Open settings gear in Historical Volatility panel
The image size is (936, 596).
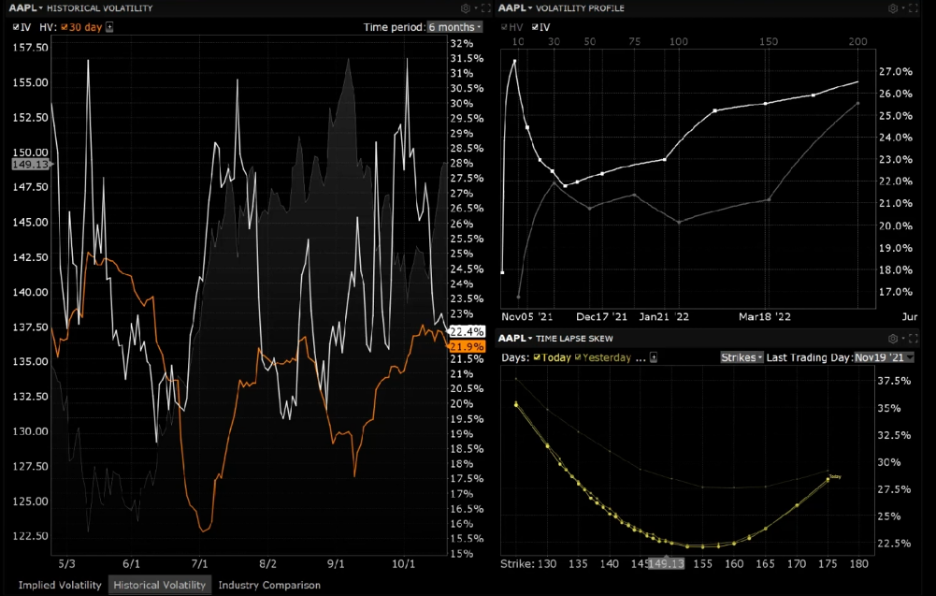coord(466,8)
